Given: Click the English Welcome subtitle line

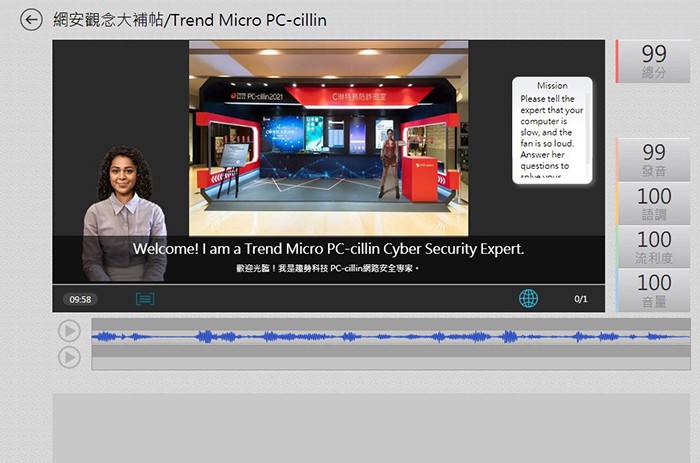Looking at the screenshot, I should (x=328, y=249).
